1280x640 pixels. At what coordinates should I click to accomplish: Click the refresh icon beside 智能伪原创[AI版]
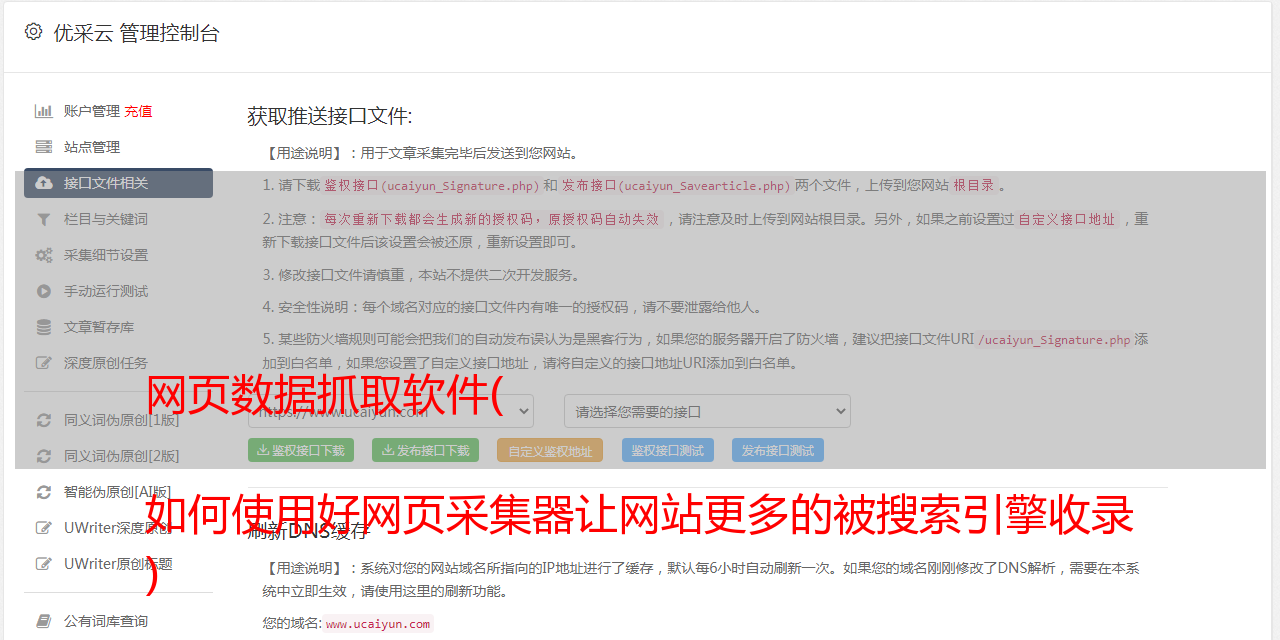tap(44, 492)
